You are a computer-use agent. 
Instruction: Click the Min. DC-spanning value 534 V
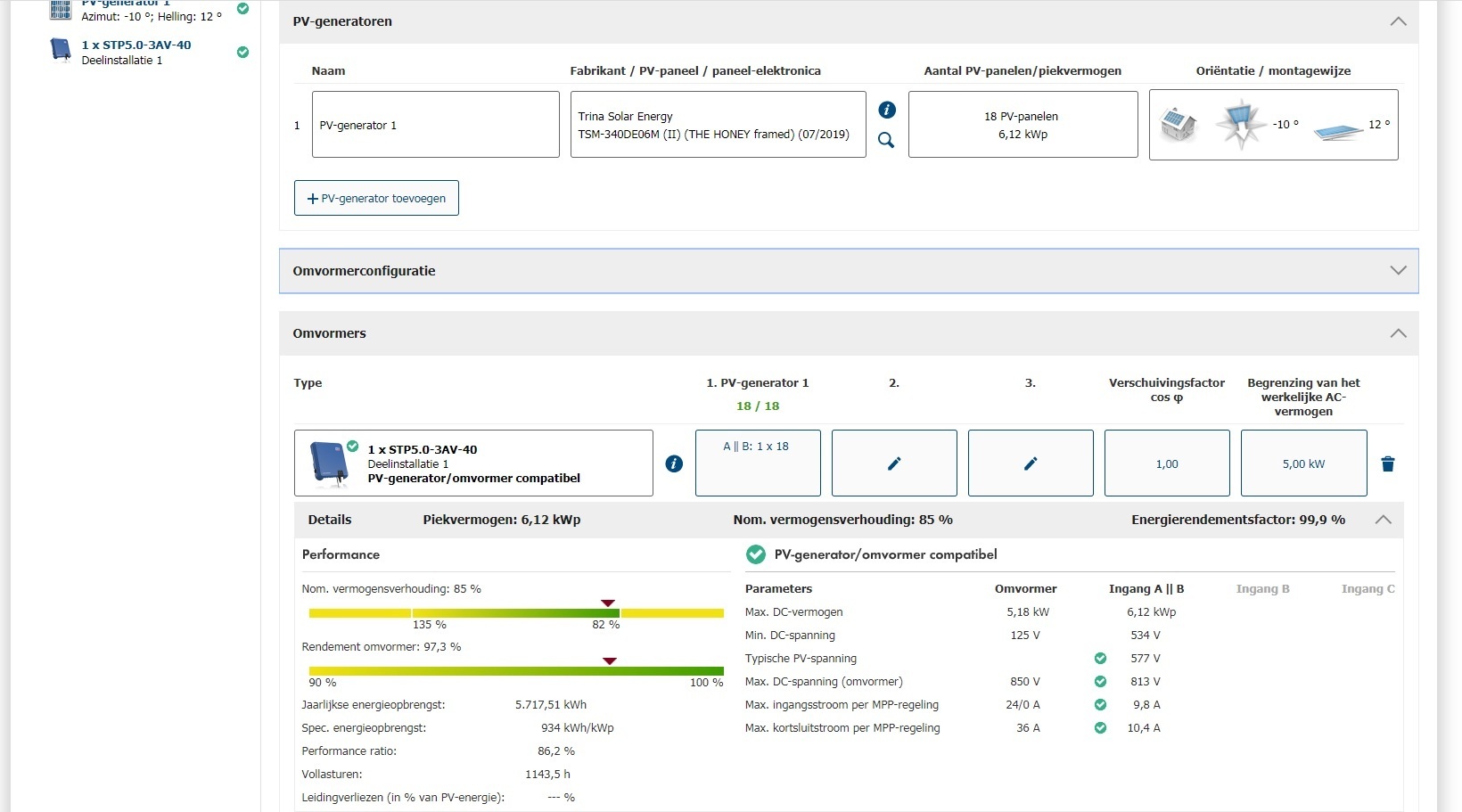click(x=1146, y=636)
